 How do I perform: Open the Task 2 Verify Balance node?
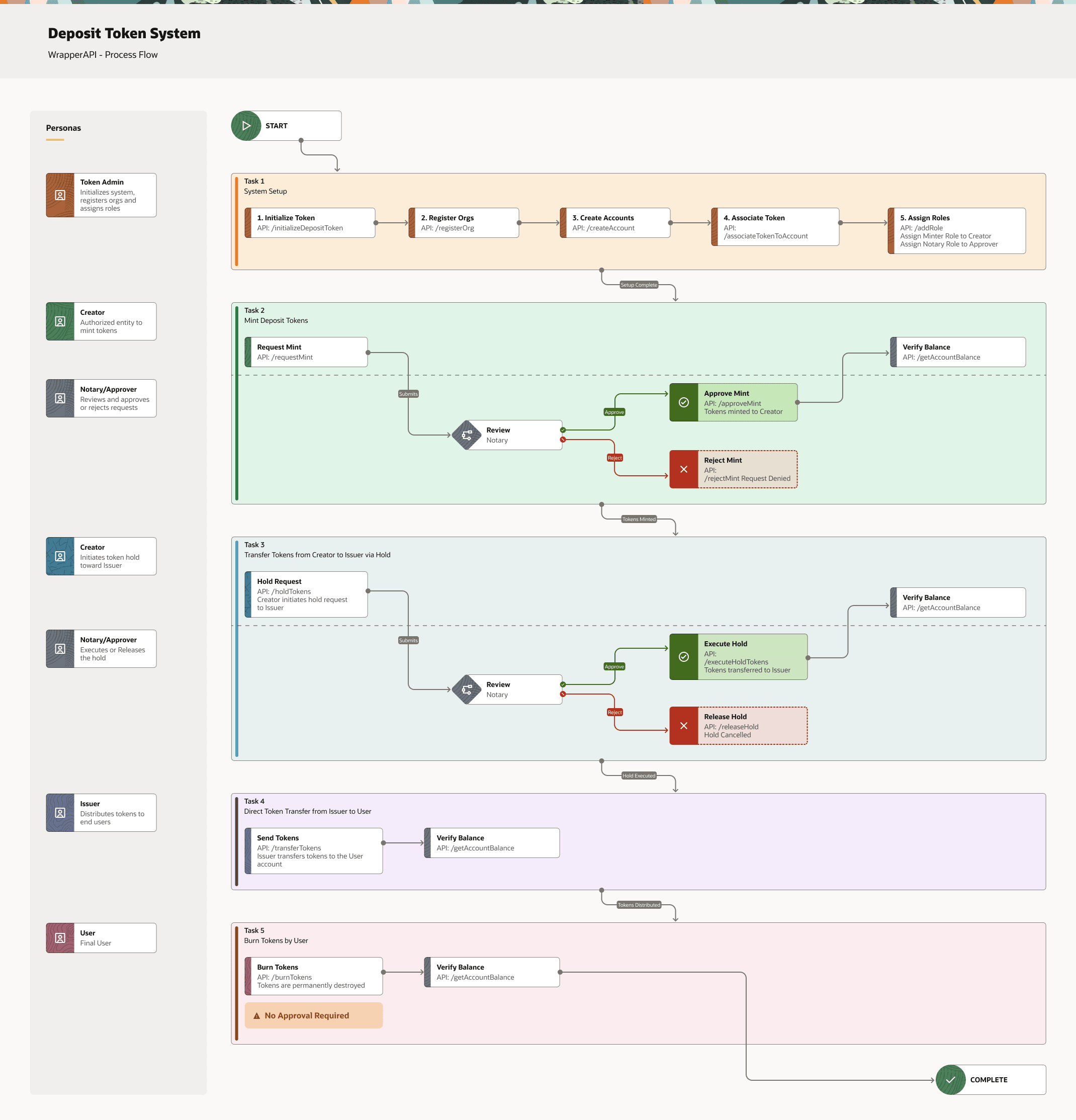click(x=958, y=352)
